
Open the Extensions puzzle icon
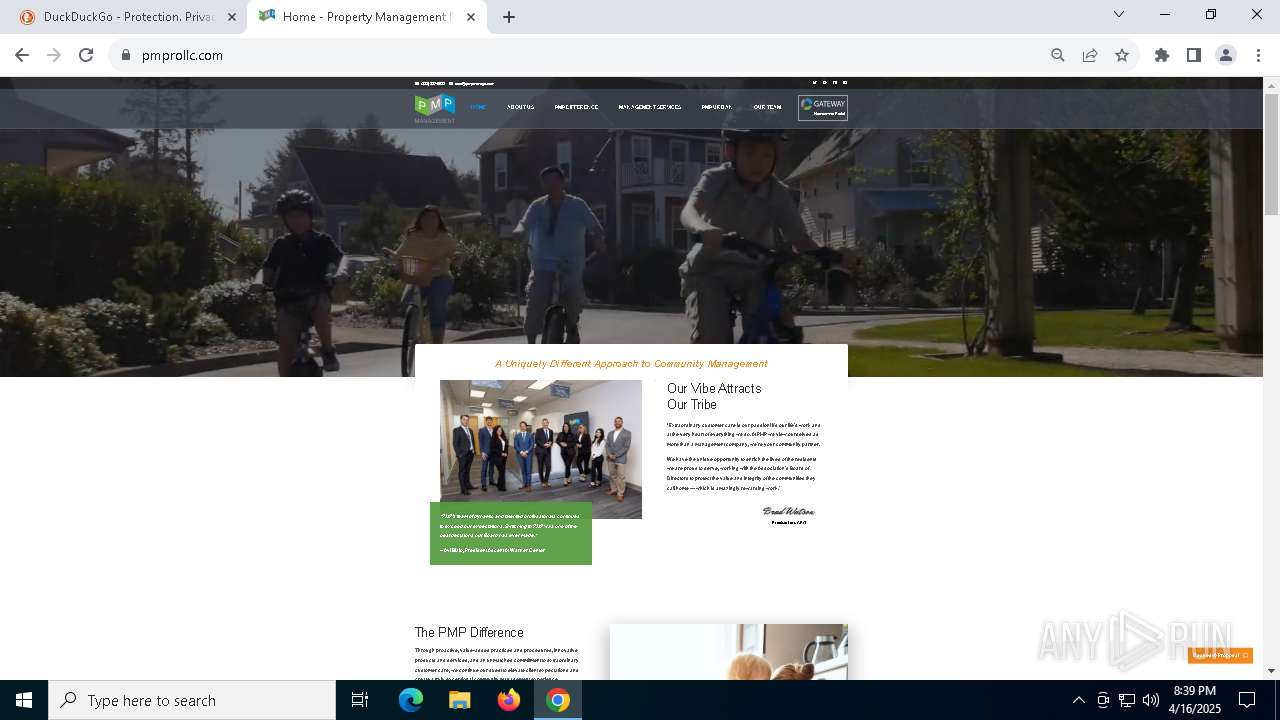pyautogui.click(x=1162, y=55)
